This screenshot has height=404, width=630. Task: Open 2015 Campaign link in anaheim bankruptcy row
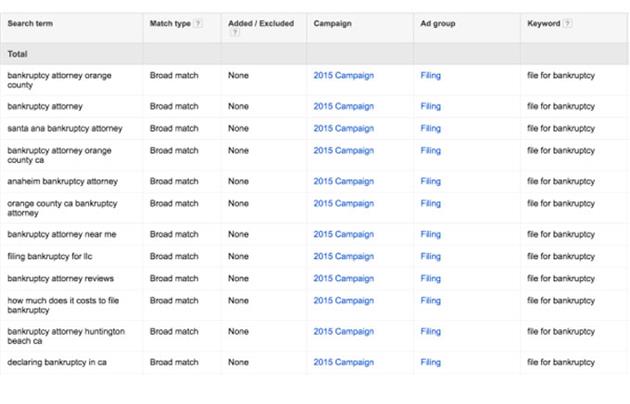click(343, 181)
